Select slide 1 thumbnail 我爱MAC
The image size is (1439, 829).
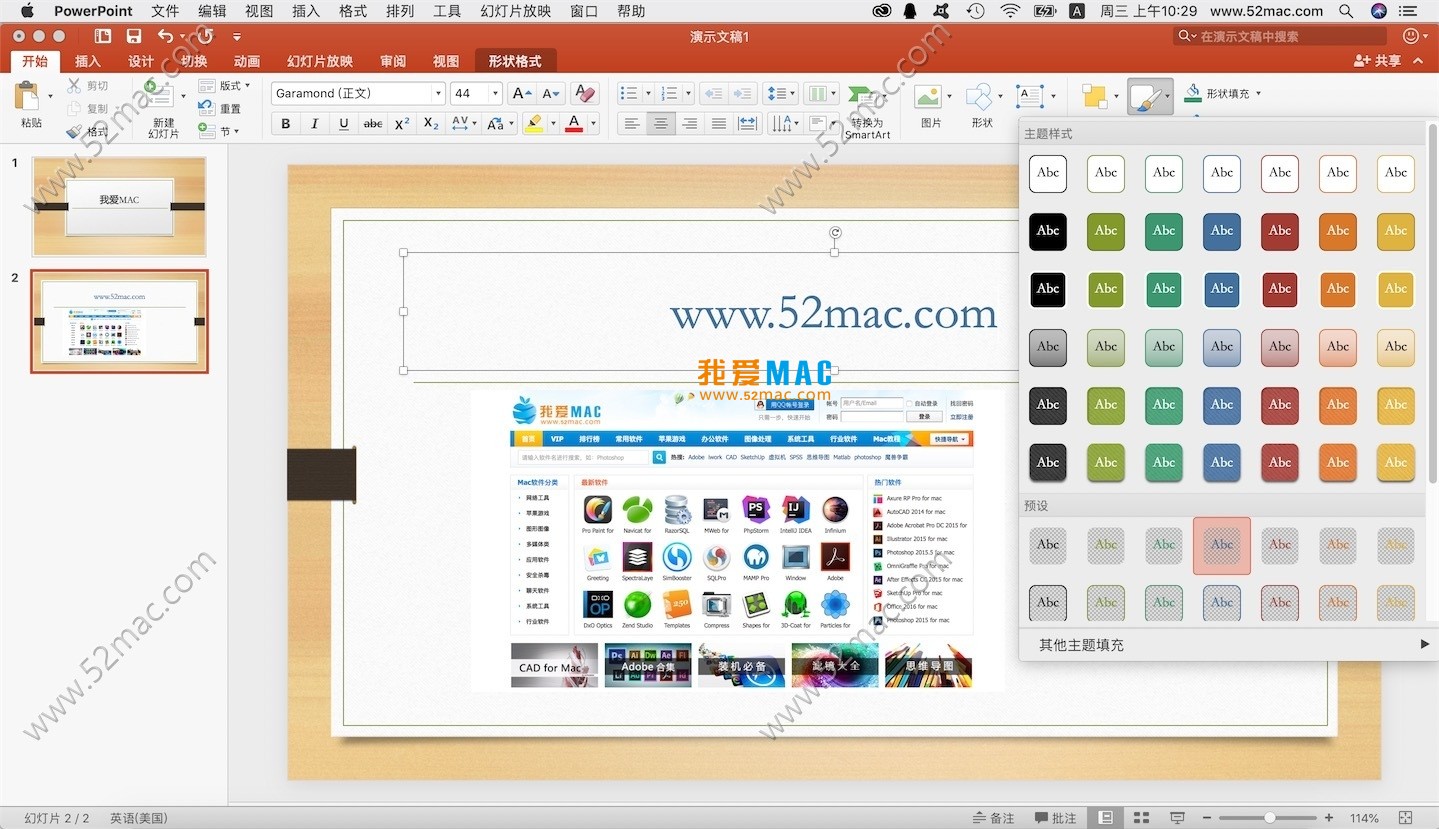[x=119, y=206]
